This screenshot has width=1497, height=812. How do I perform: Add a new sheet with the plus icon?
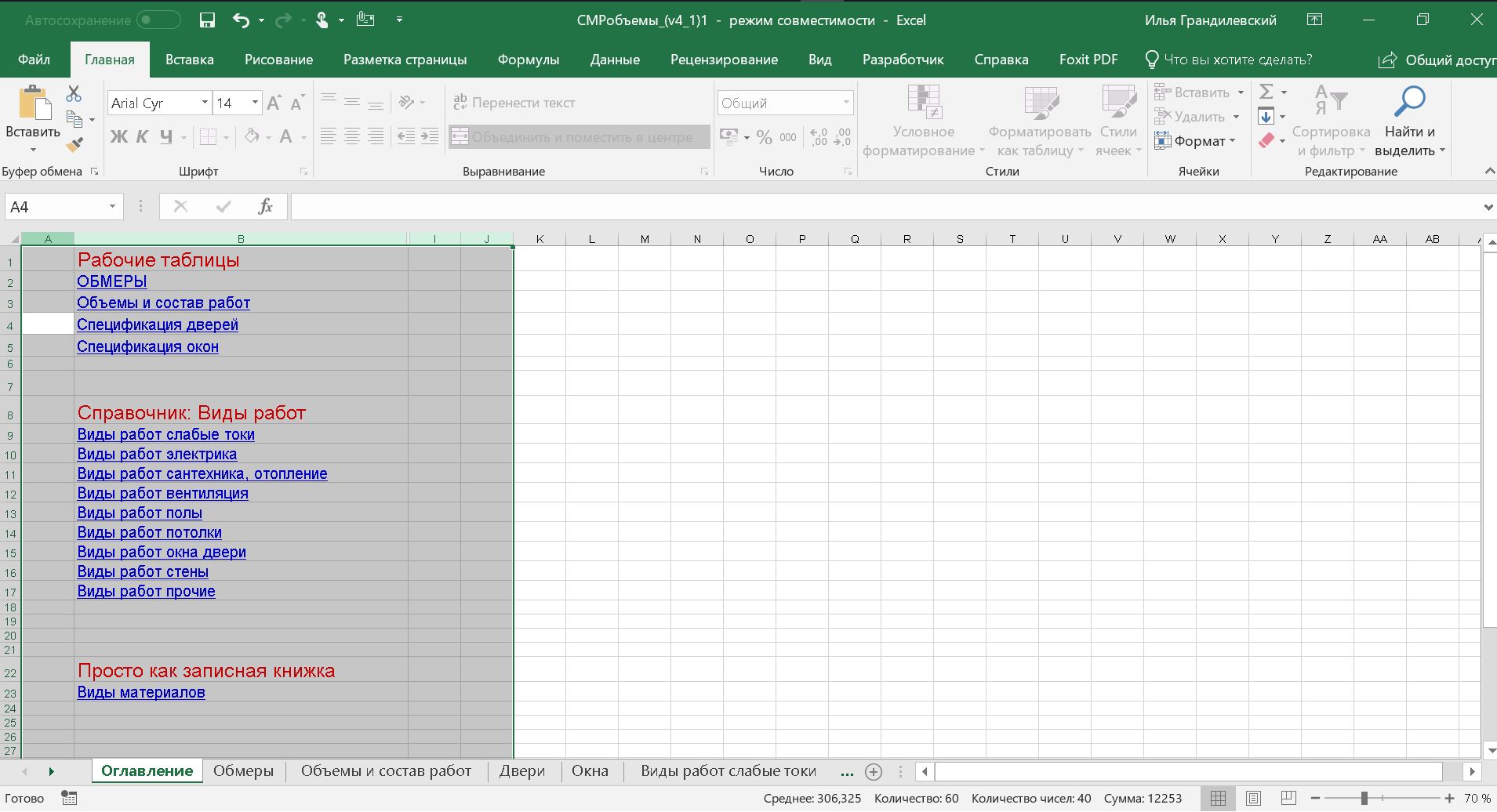[874, 772]
